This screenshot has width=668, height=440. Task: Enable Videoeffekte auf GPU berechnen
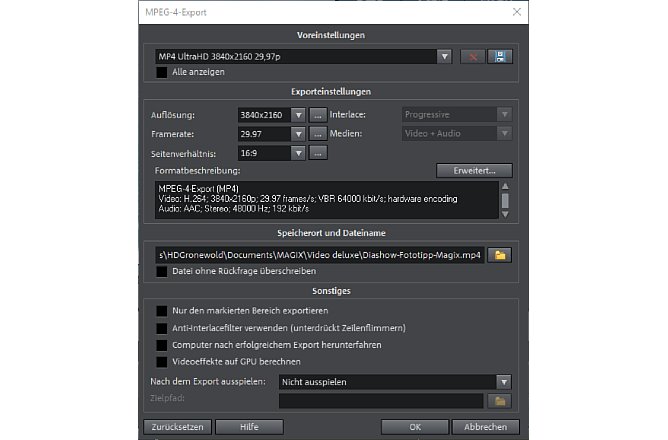click(162, 360)
